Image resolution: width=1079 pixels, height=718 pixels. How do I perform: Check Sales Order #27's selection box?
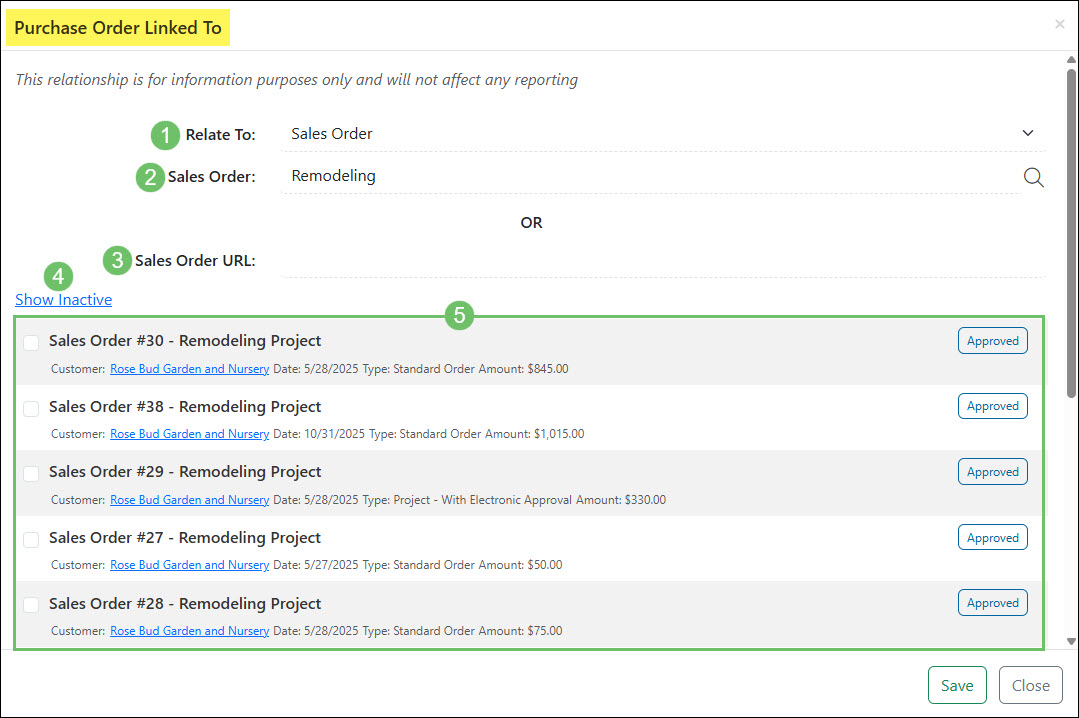(30, 539)
